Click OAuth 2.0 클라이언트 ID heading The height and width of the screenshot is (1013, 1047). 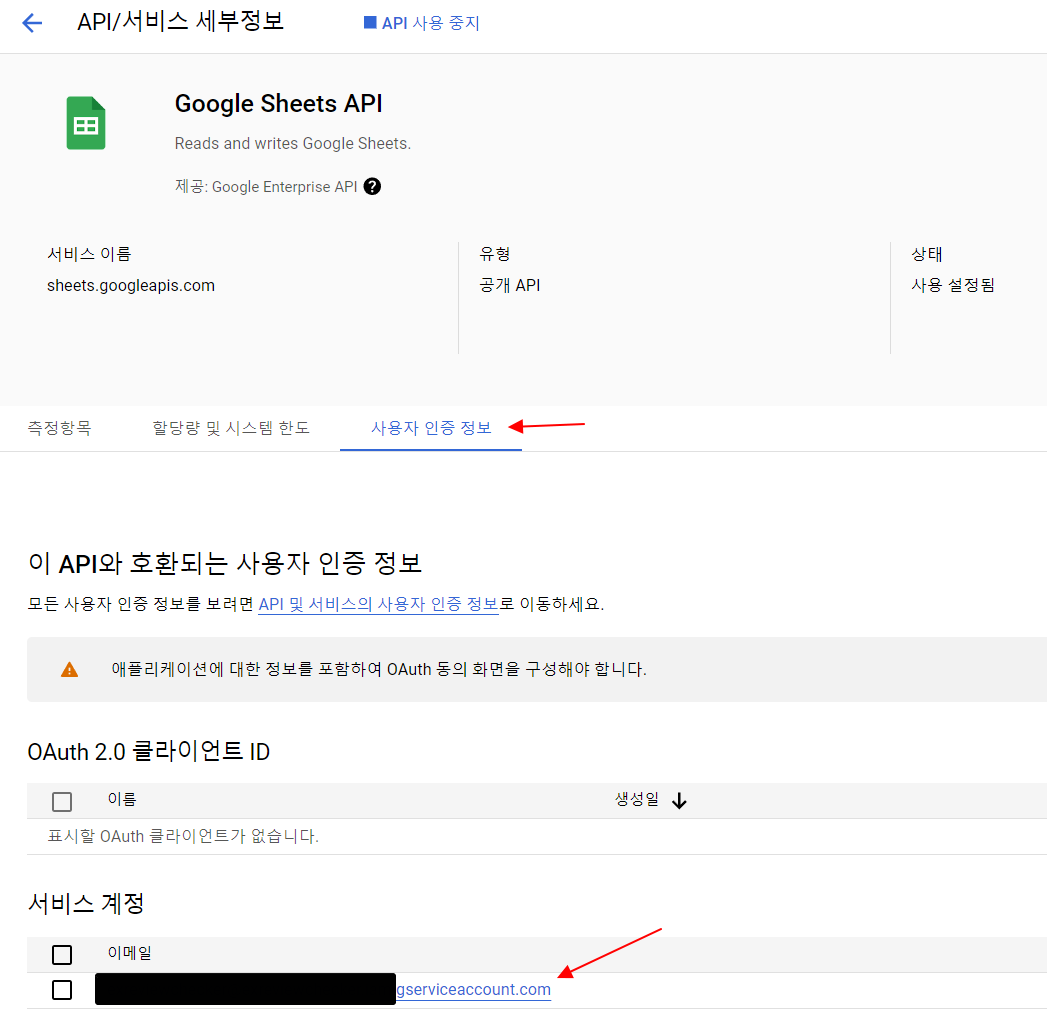(148, 751)
